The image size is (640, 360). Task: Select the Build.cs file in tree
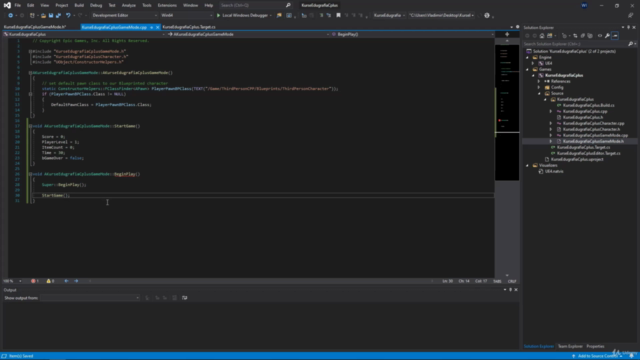(x=588, y=105)
